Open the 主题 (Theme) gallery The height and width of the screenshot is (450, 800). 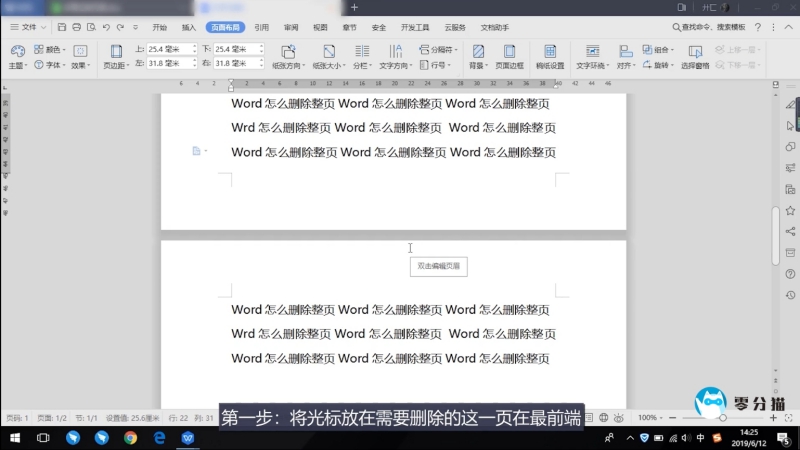[x=17, y=56]
